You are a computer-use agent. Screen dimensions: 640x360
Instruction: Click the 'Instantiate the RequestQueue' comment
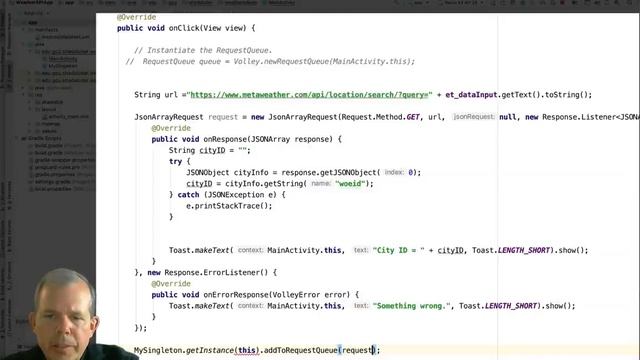[x=203, y=50]
